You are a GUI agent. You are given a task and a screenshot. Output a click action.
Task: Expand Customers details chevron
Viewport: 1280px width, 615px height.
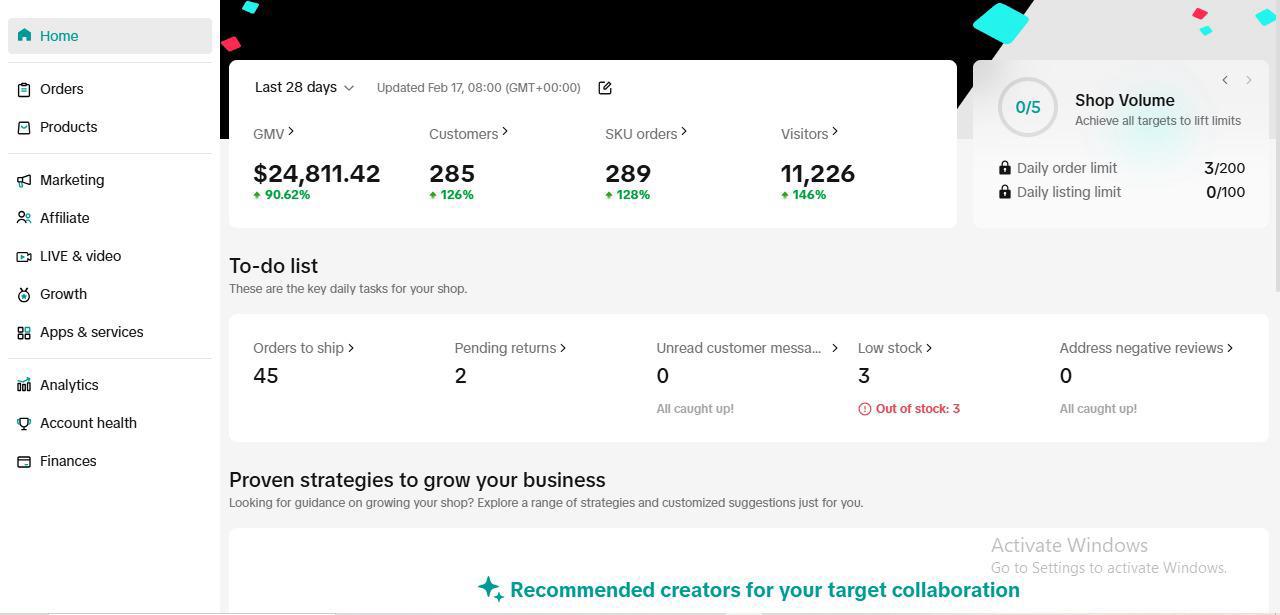pyautogui.click(x=505, y=131)
